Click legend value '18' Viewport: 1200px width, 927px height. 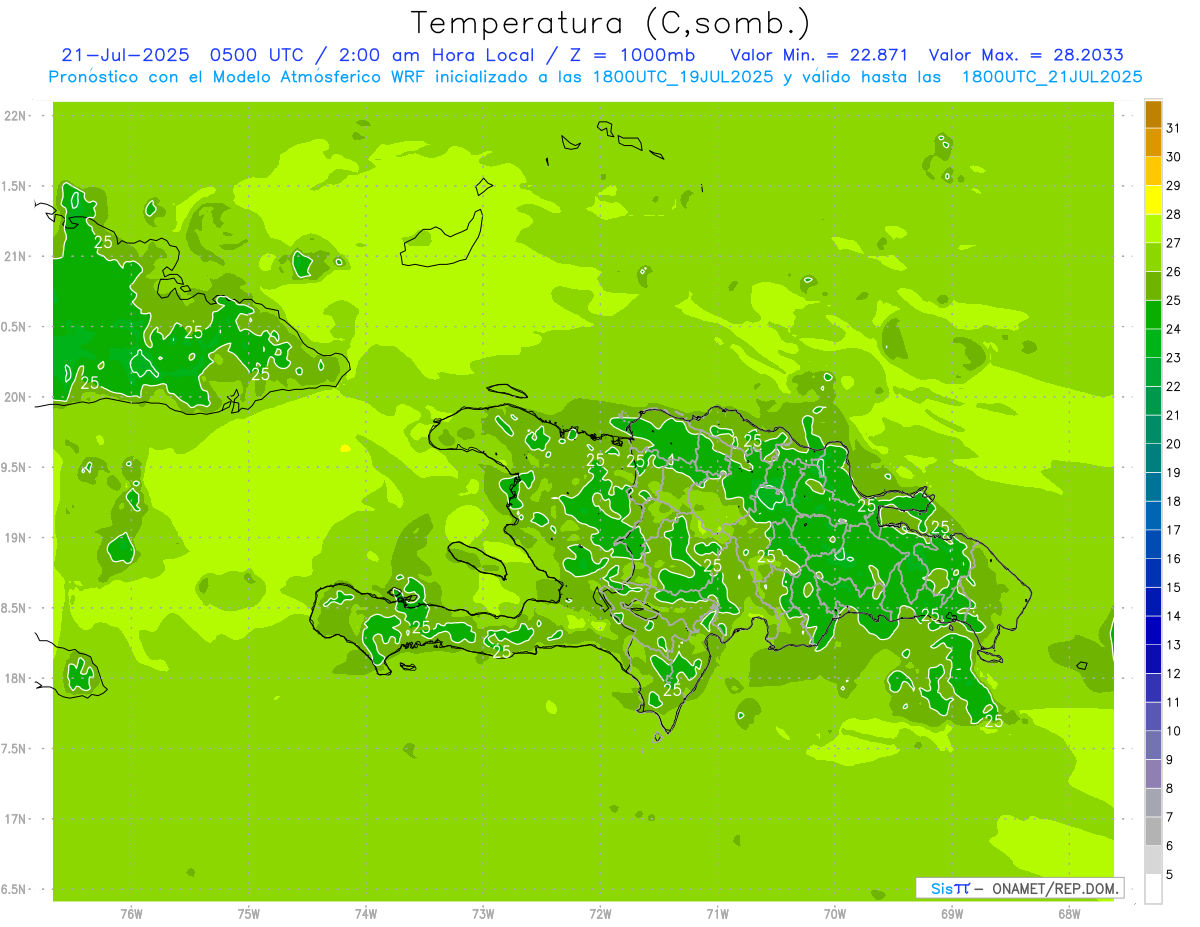[x=1173, y=501]
